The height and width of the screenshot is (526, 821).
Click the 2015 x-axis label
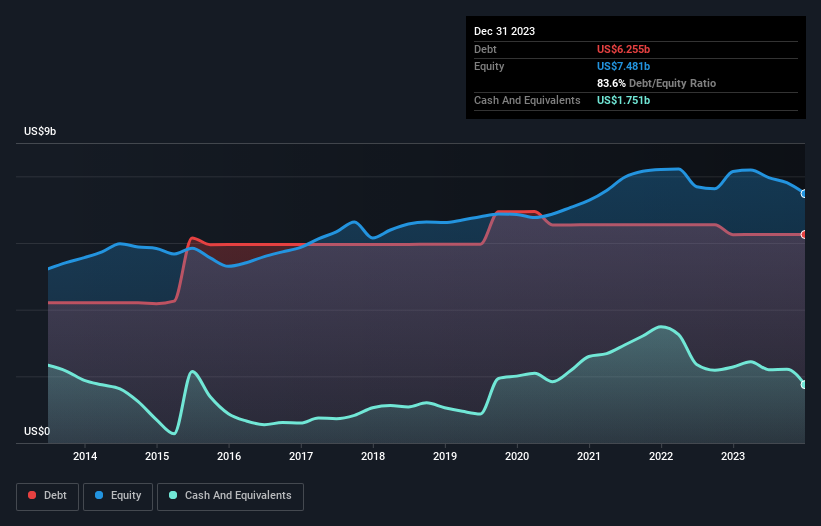157,456
